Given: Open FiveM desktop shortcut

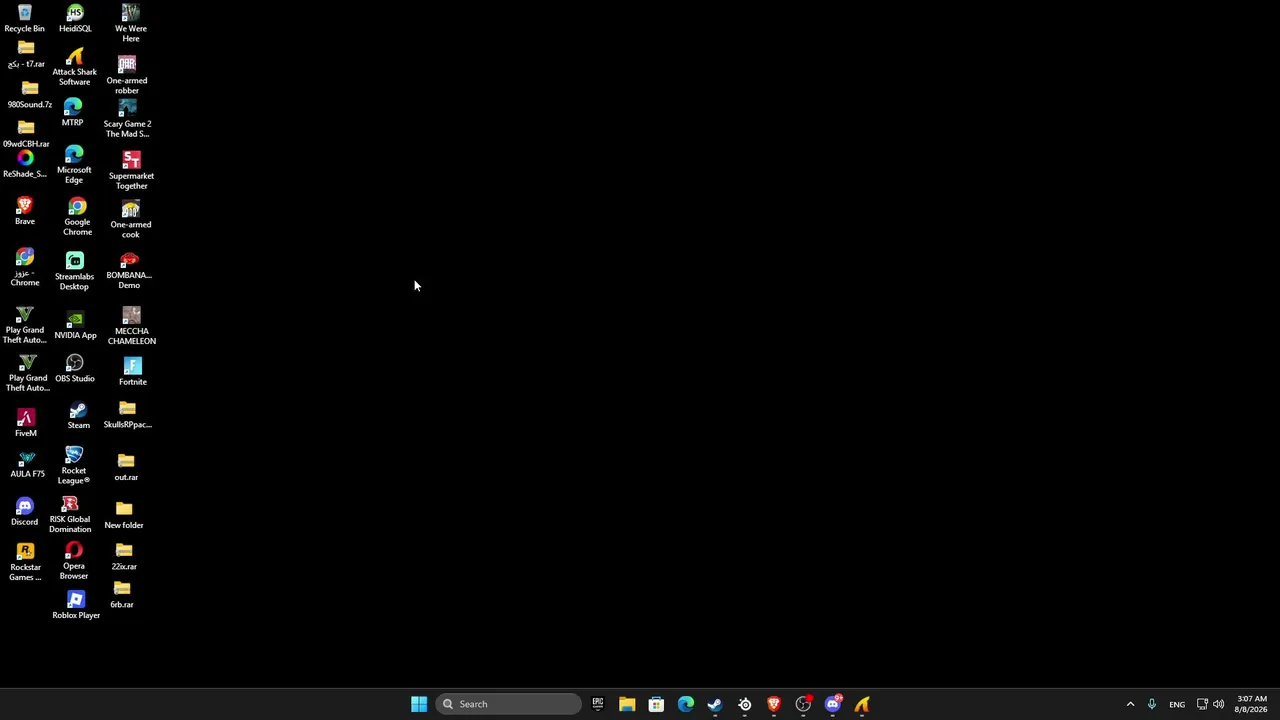Looking at the screenshot, I should (26, 423).
